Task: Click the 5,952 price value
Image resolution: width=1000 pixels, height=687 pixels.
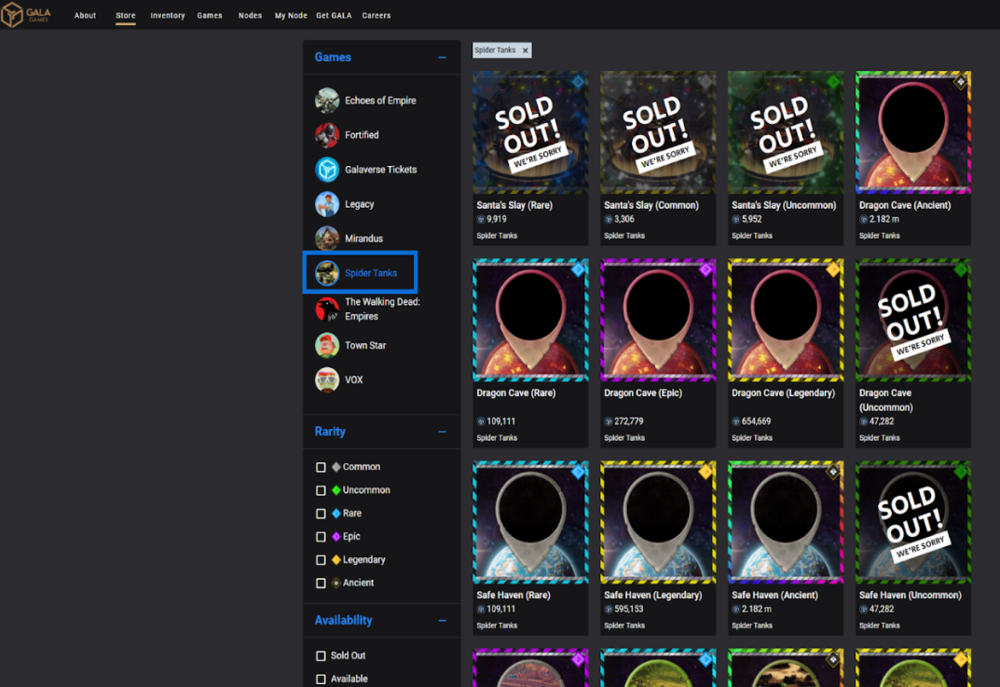Action: [x=752, y=219]
